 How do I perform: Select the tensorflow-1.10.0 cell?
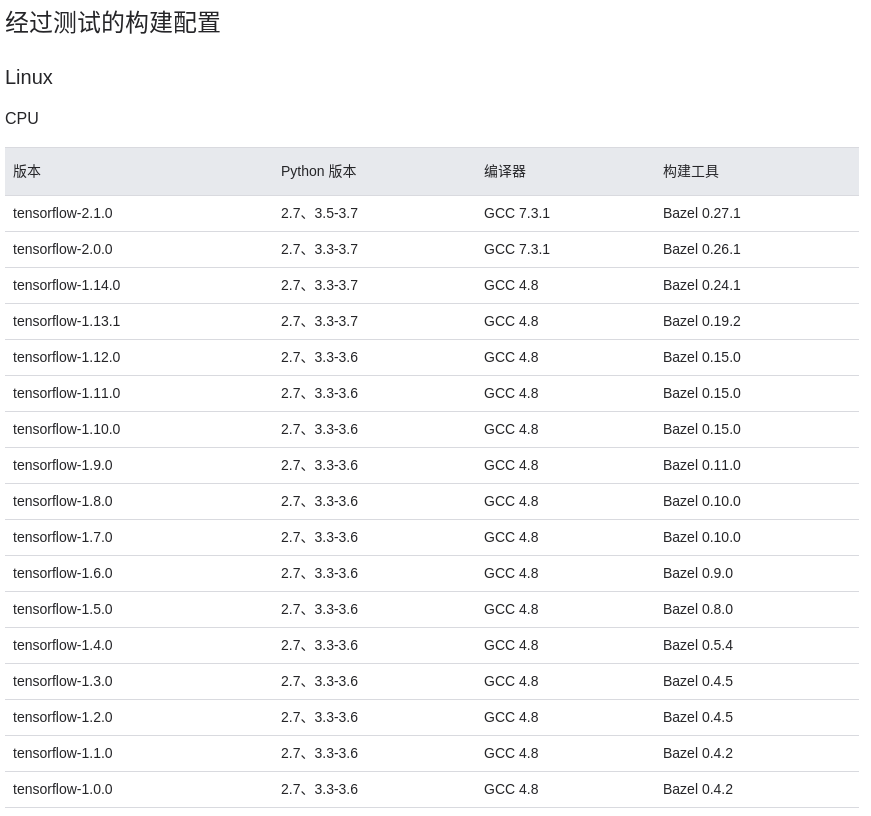pyautogui.click(x=67, y=429)
